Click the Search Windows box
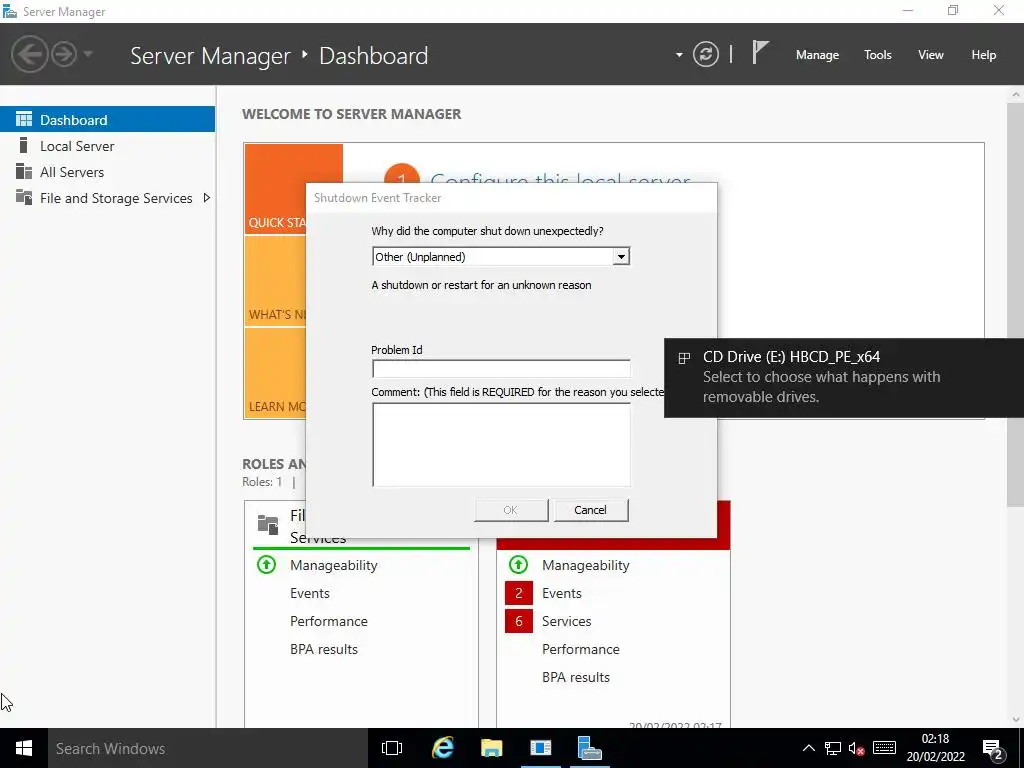 208,748
